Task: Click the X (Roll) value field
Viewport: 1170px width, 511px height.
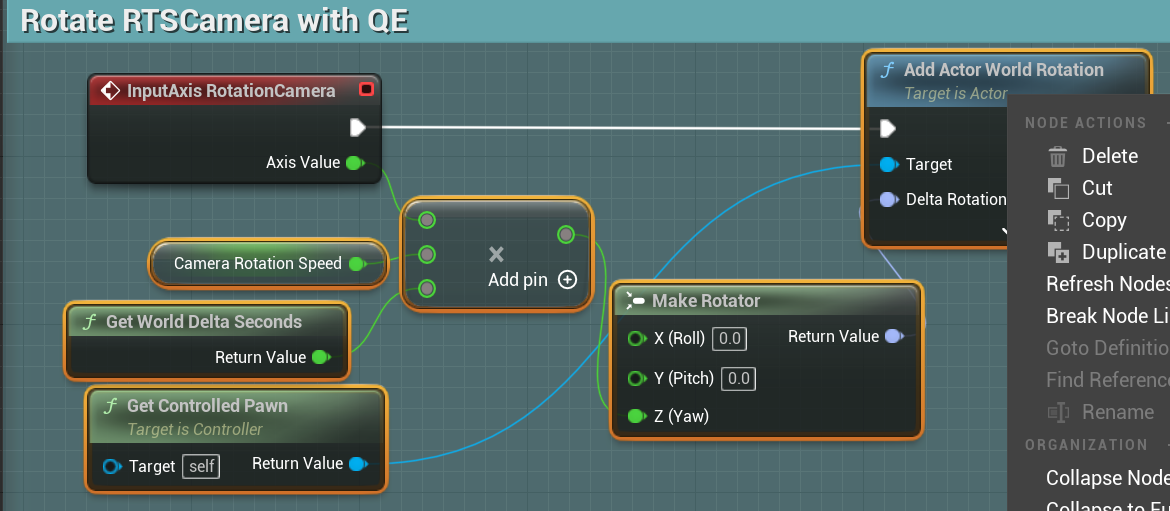Action: 729,339
